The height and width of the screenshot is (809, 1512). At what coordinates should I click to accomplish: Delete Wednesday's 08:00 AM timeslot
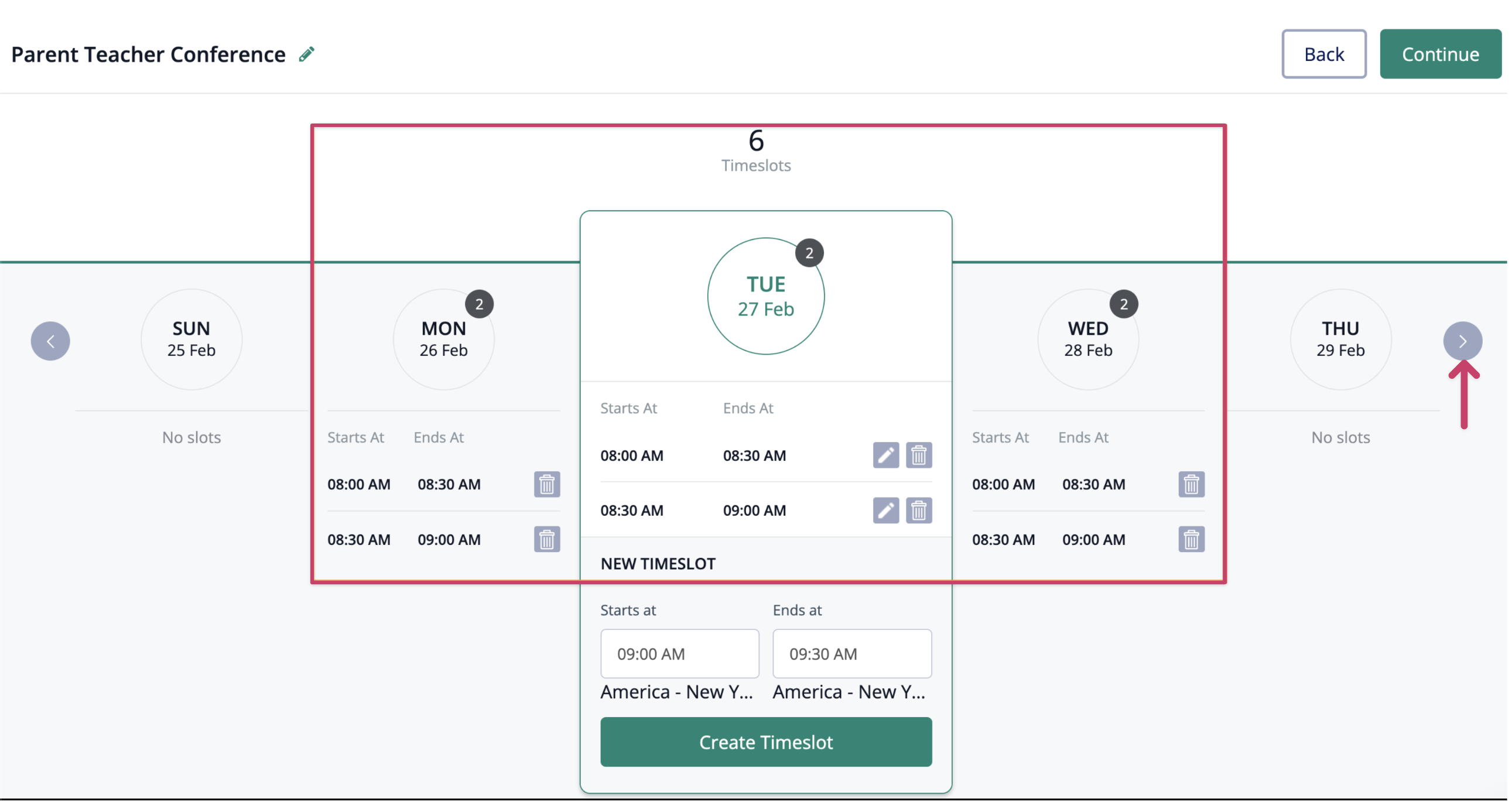(1191, 485)
